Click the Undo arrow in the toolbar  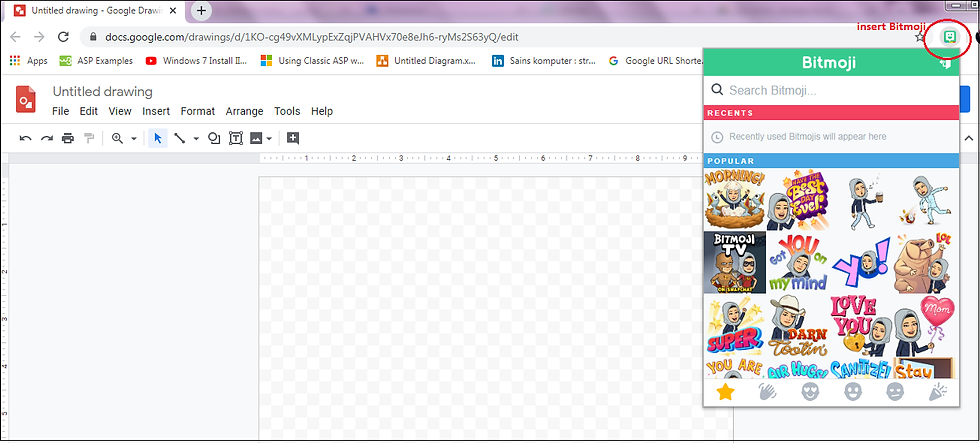[x=26, y=139]
